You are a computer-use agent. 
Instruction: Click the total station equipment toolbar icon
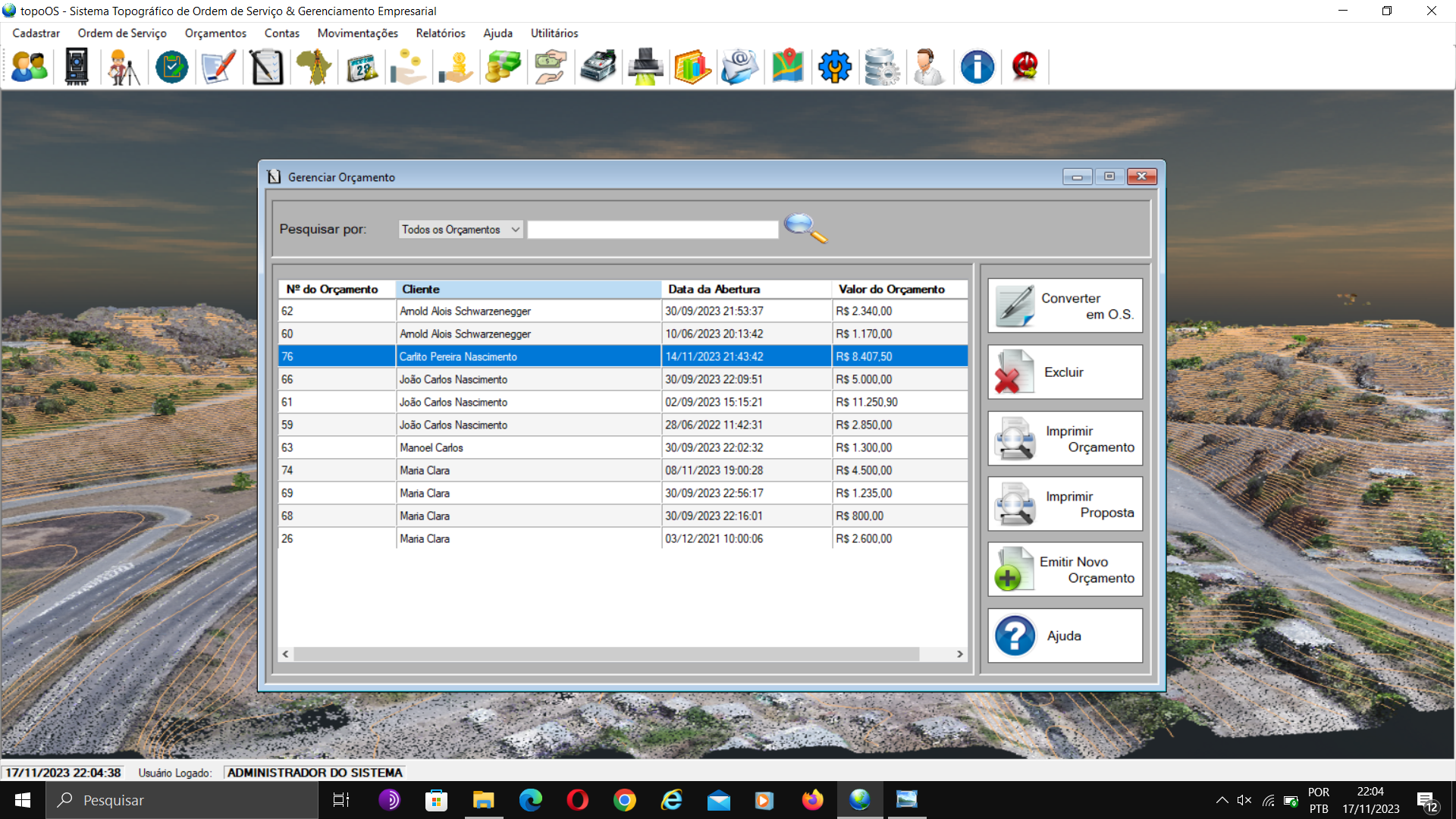click(x=77, y=67)
